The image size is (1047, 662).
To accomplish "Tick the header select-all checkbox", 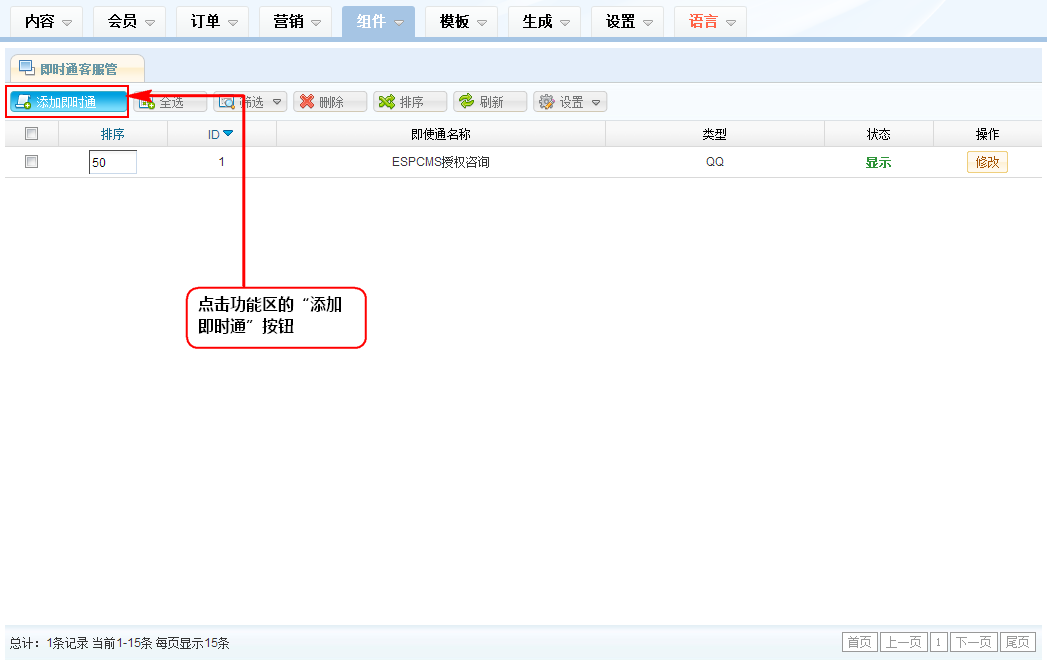I will coord(31,134).
